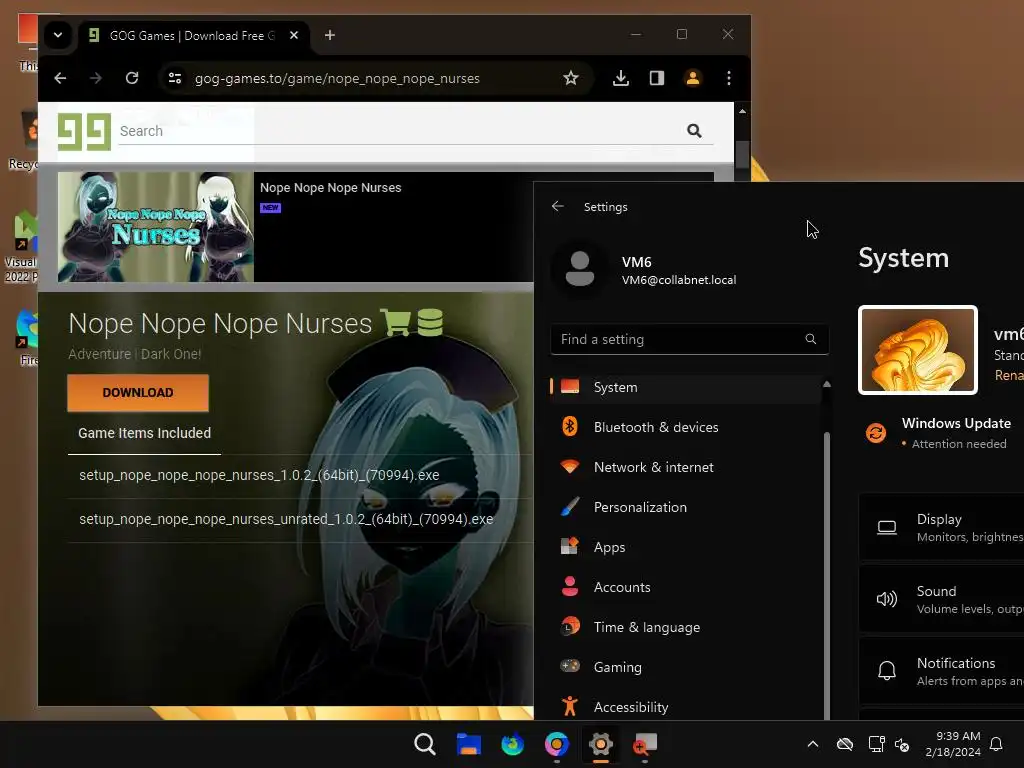Select System in Settings sidebar

click(x=686, y=387)
